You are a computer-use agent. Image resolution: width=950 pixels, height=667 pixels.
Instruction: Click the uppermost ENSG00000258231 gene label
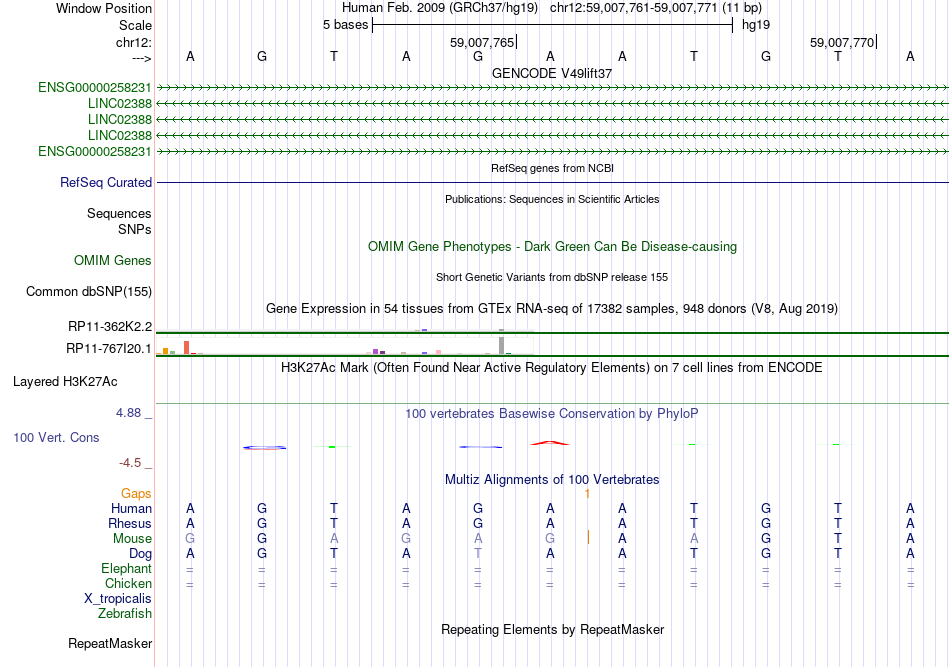[x=95, y=87]
